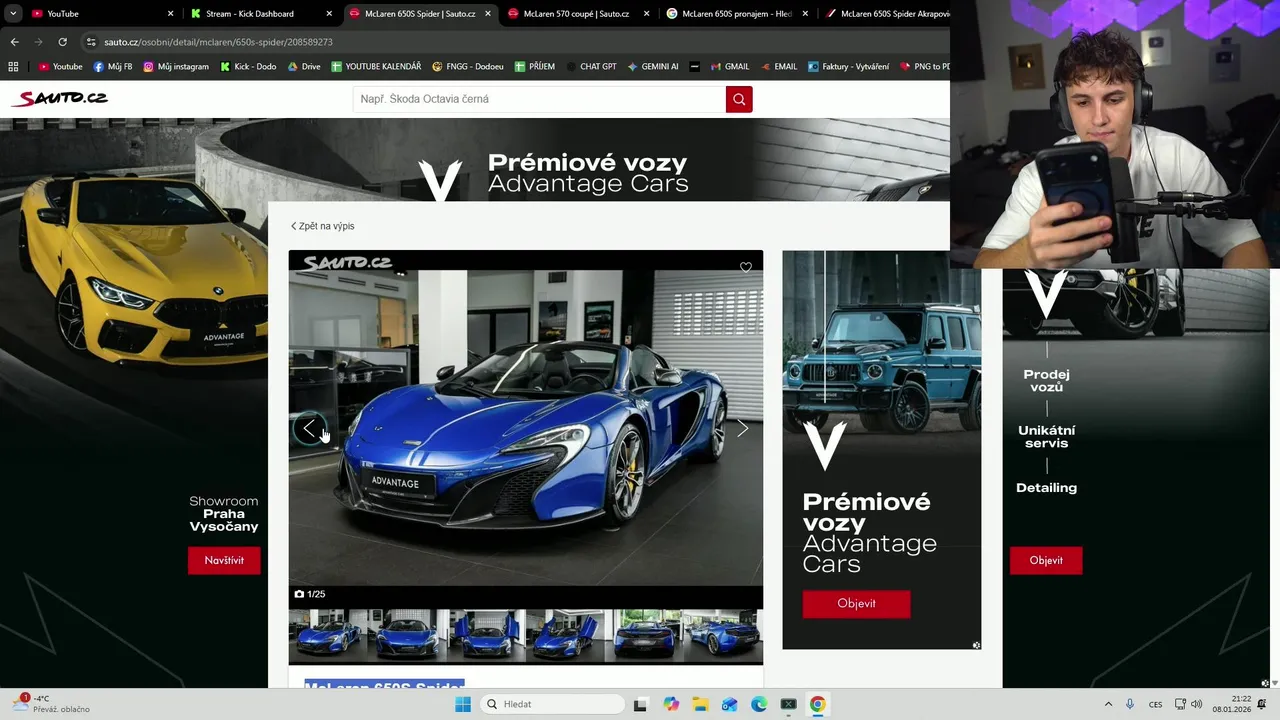Viewport: 1280px width, 720px height.
Task: Select second gallery thumbnail
Action: (x=407, y=634)
